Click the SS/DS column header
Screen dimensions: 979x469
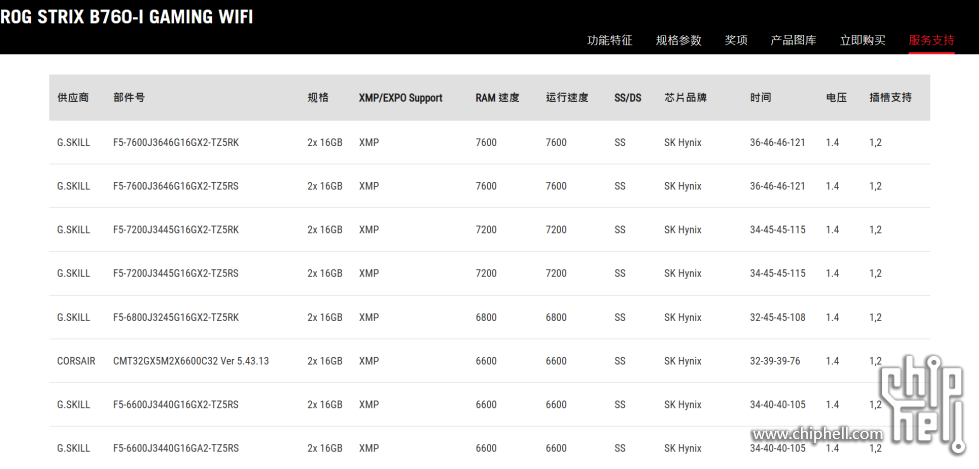coord(627,98)
